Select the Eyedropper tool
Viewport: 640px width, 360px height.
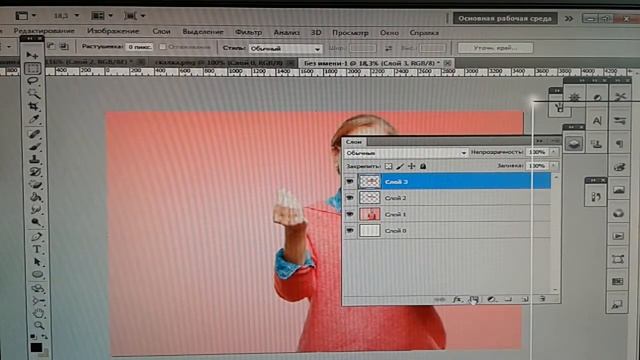(x=33, y=119)
